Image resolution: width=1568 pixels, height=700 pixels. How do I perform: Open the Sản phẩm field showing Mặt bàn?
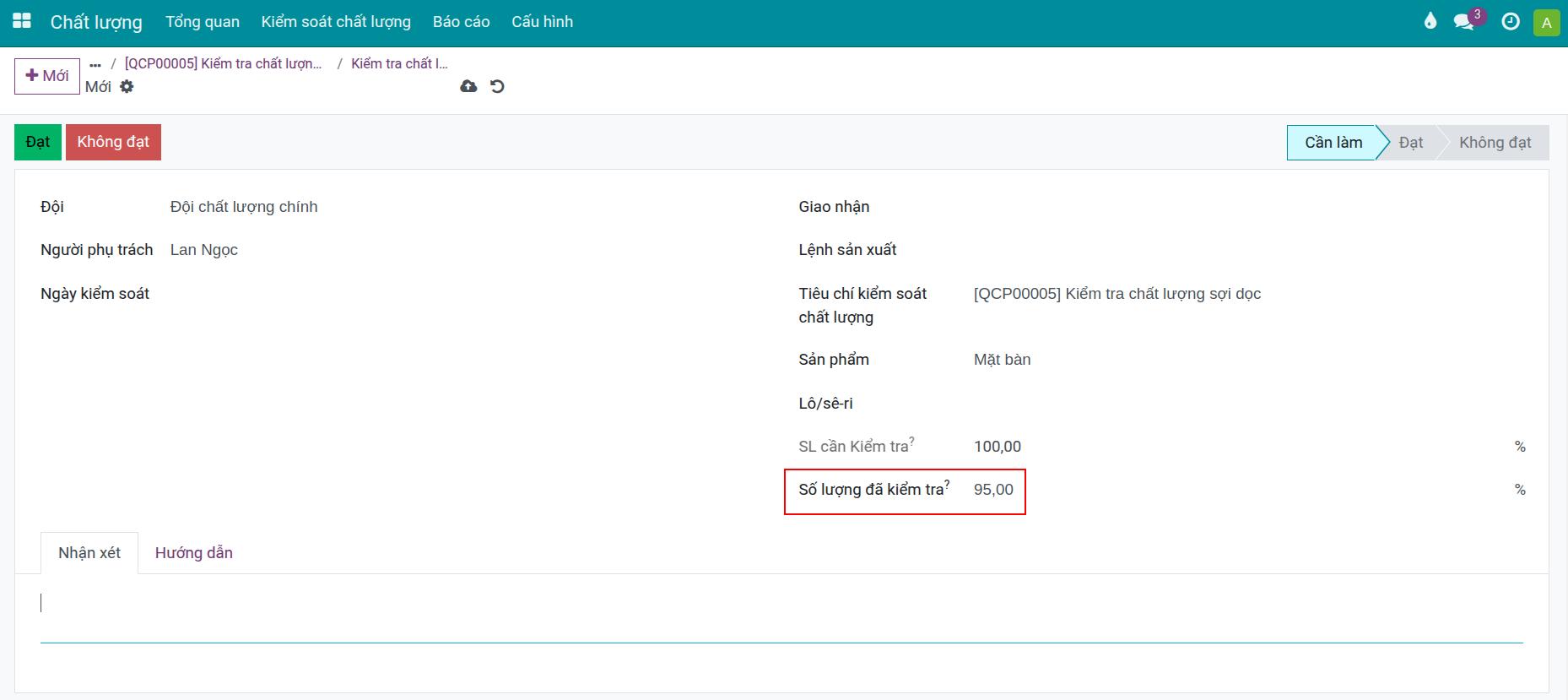click(x=1249, y=360)
